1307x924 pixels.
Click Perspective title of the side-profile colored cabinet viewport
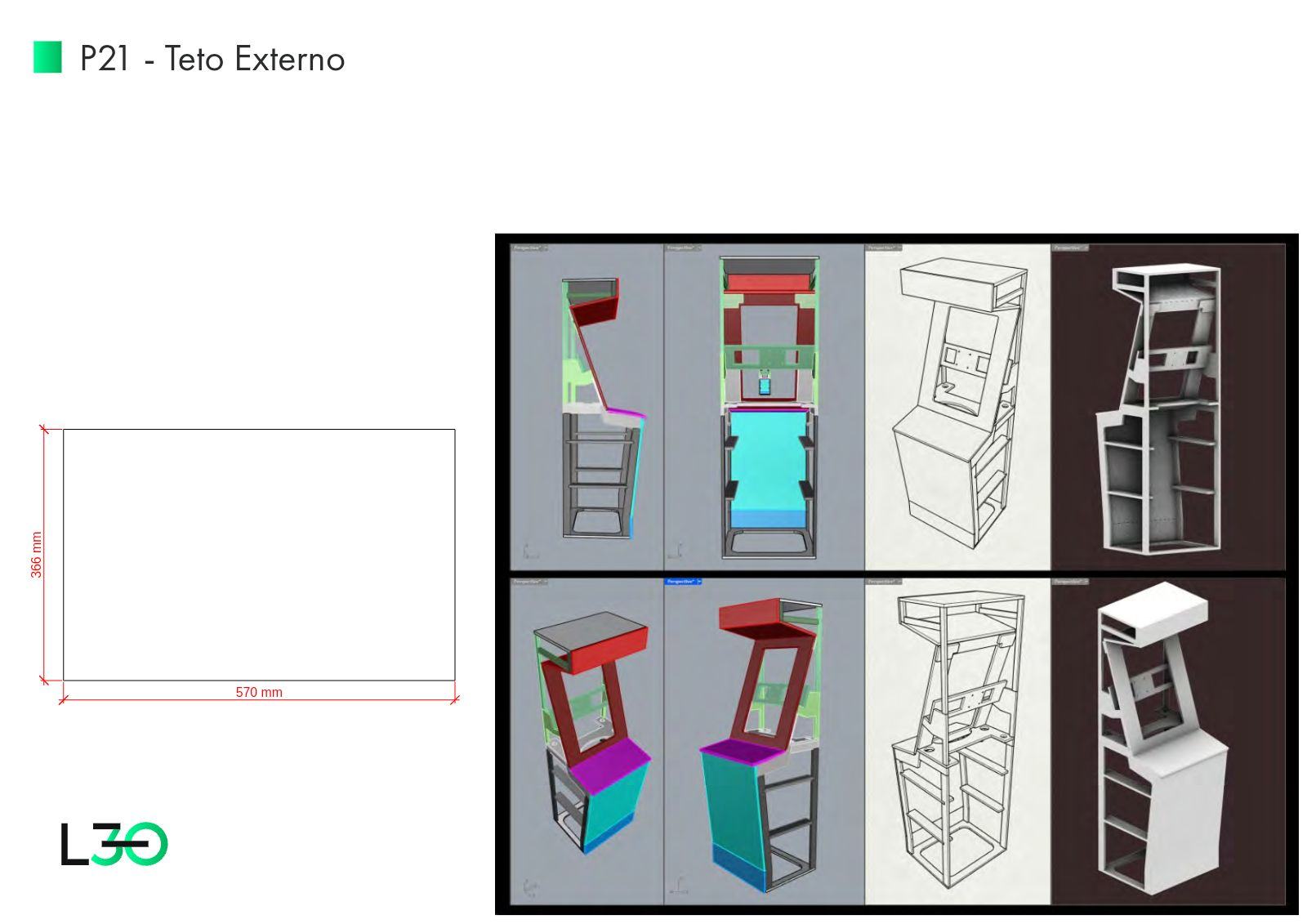tap(527, 248)
